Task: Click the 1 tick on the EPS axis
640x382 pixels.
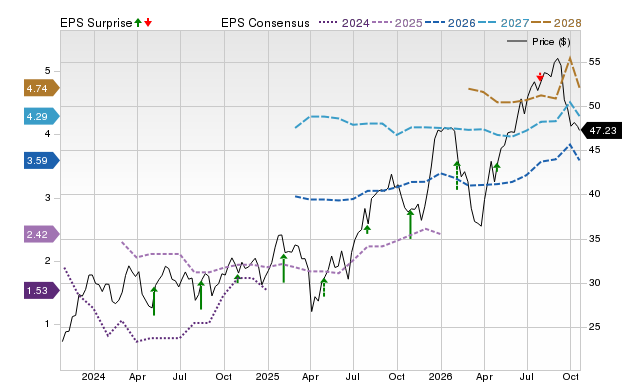Action: pos(47,324)
